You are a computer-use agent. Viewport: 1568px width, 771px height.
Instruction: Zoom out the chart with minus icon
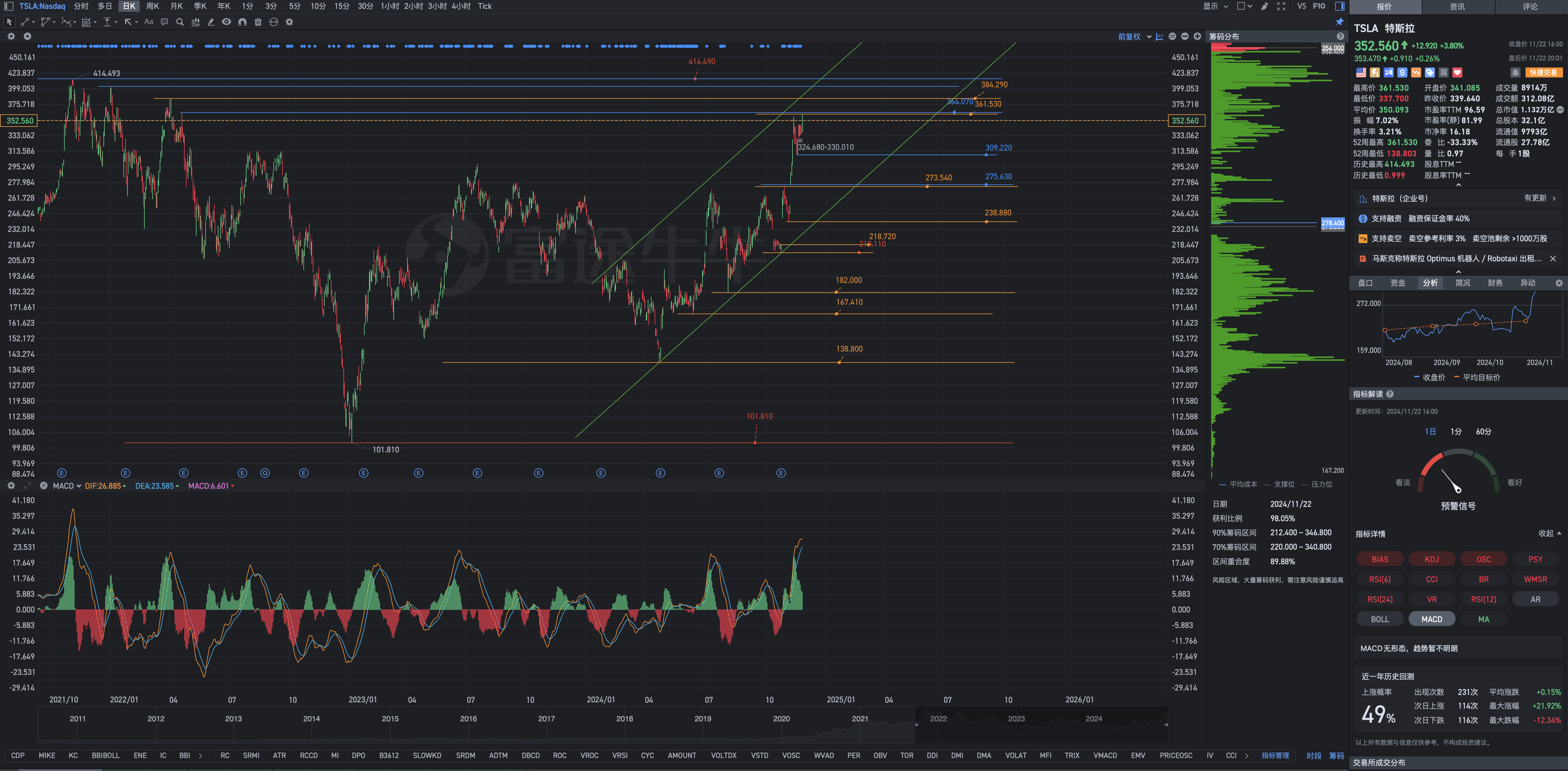1185,37
